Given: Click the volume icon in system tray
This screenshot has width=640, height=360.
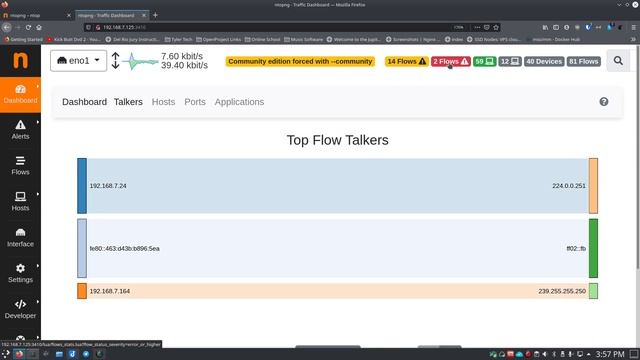Looking at the screenshot, I should click(x=544, y=354).
